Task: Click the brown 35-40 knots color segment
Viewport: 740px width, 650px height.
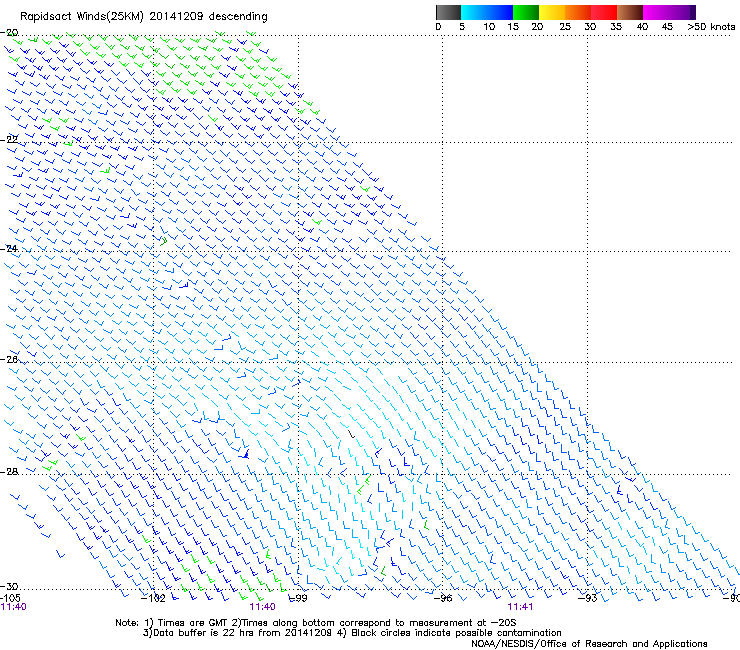Action: pos(630,12)
